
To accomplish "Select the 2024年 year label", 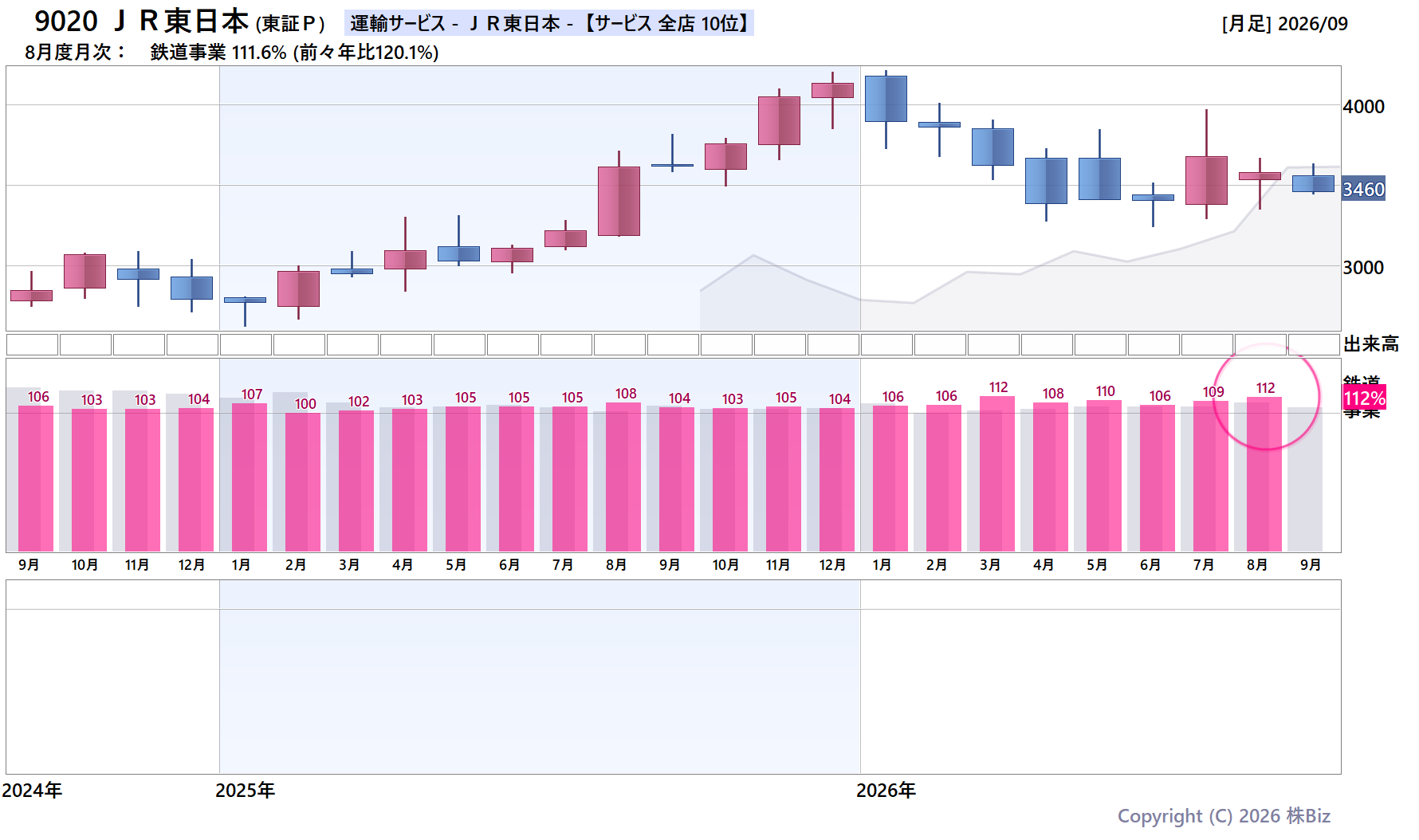I will [x=32, y=791].
